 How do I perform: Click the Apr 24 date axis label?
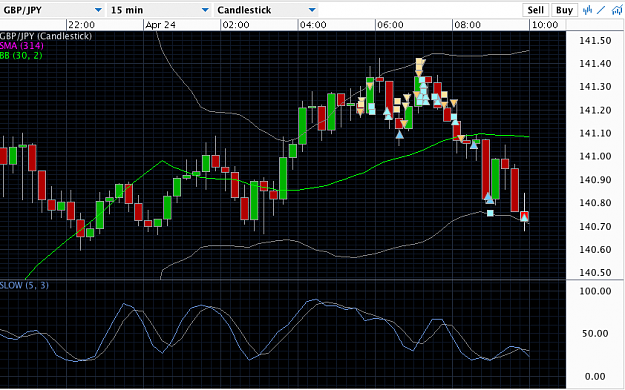[x=160, y=25]
